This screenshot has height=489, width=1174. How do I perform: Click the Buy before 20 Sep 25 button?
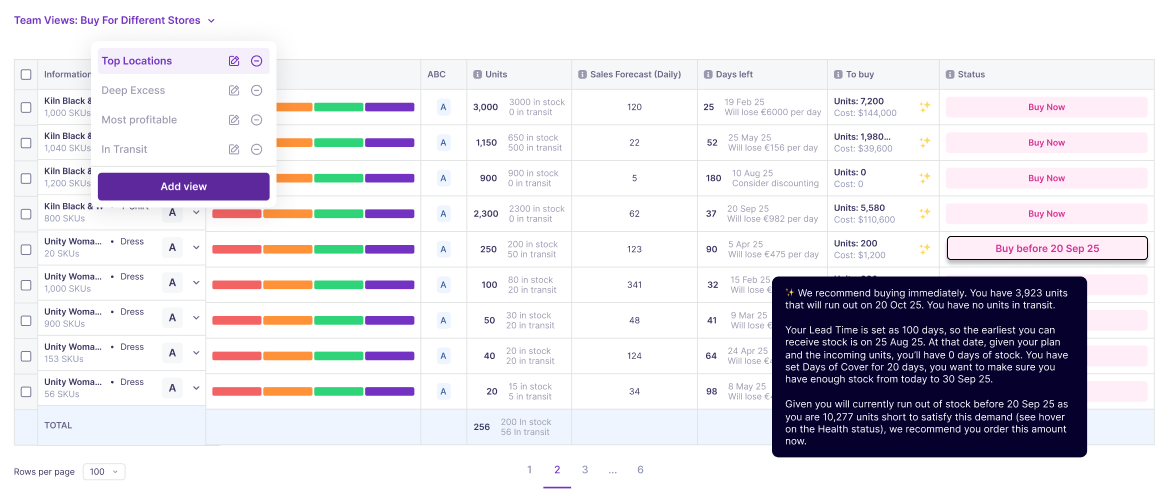(x=1047, y=249)
